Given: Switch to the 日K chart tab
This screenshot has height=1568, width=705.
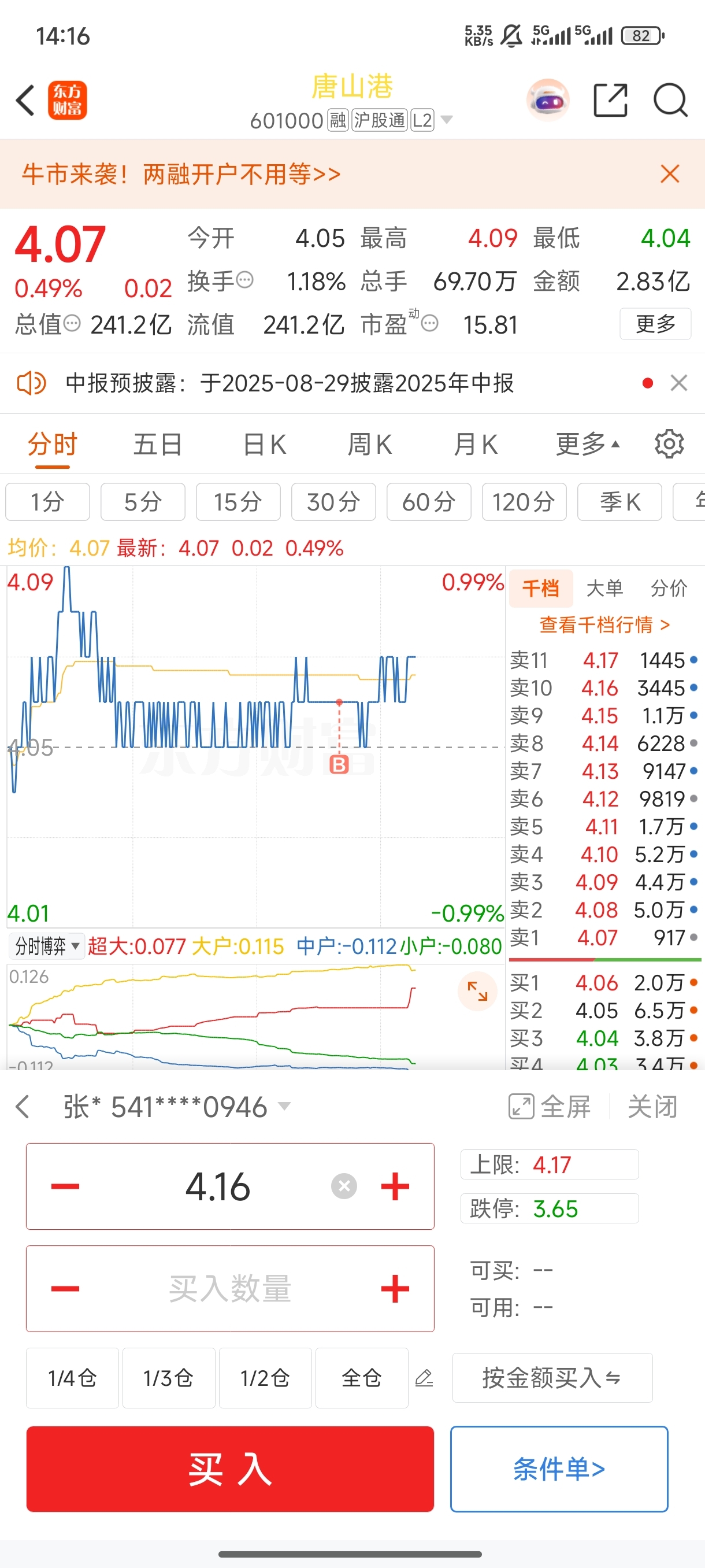Looking at the screenshot, I should pyautogui.click(x=265, y=445).
